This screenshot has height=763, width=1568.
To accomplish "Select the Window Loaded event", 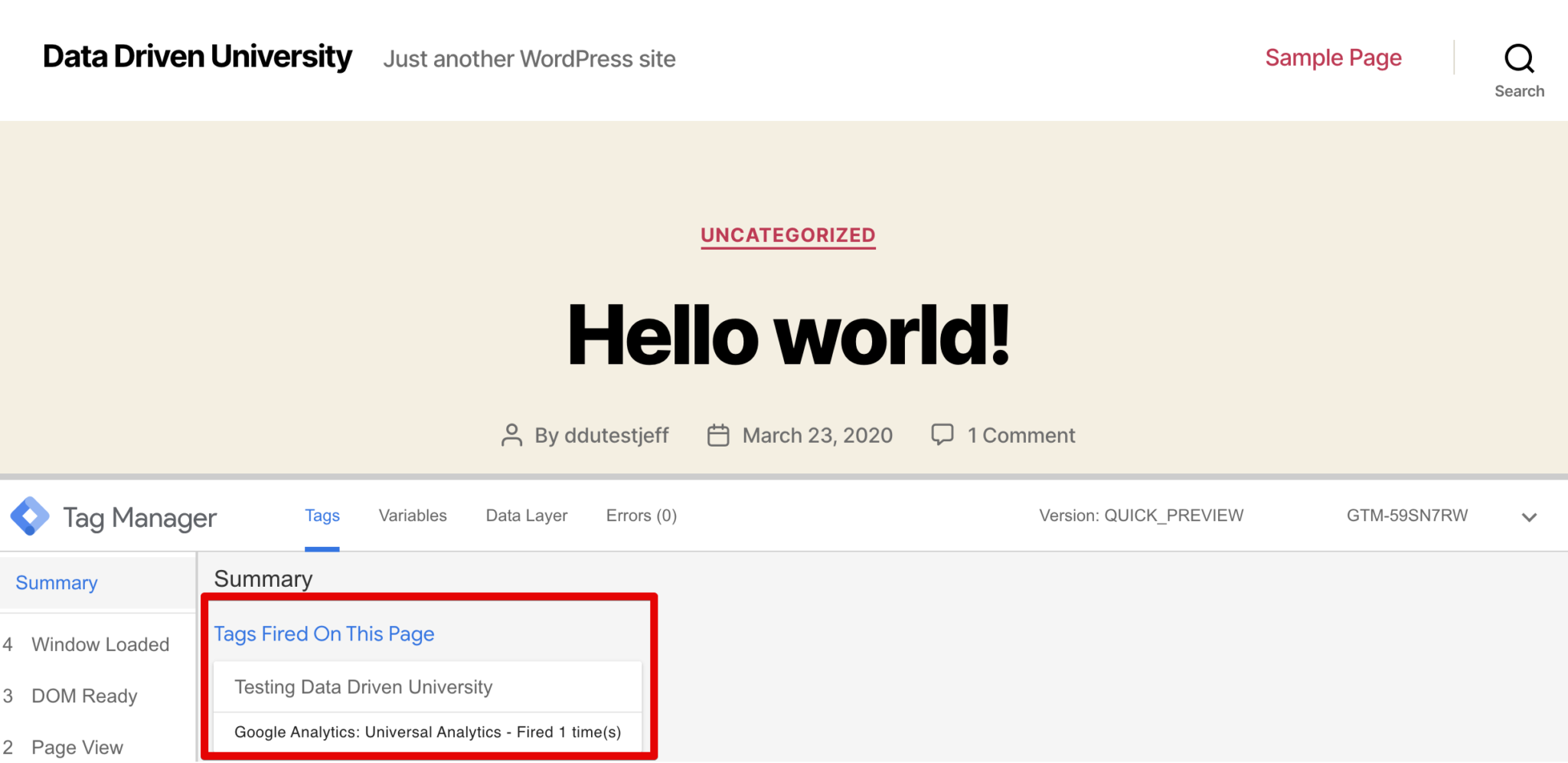I will [x=100, y=644].
